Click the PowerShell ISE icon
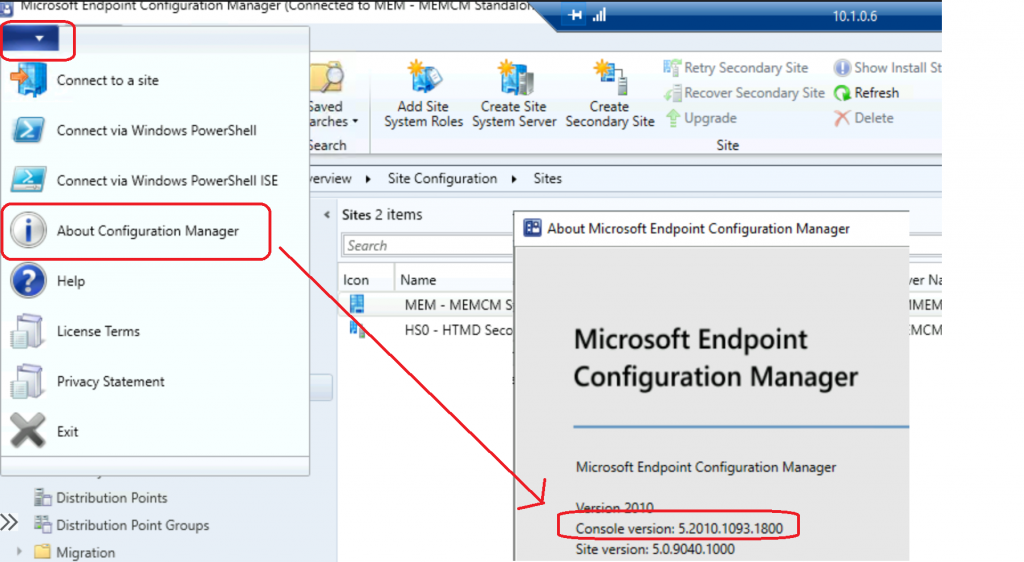The image size is (1024, 562). pyautogui.click(x=29, y=180)
